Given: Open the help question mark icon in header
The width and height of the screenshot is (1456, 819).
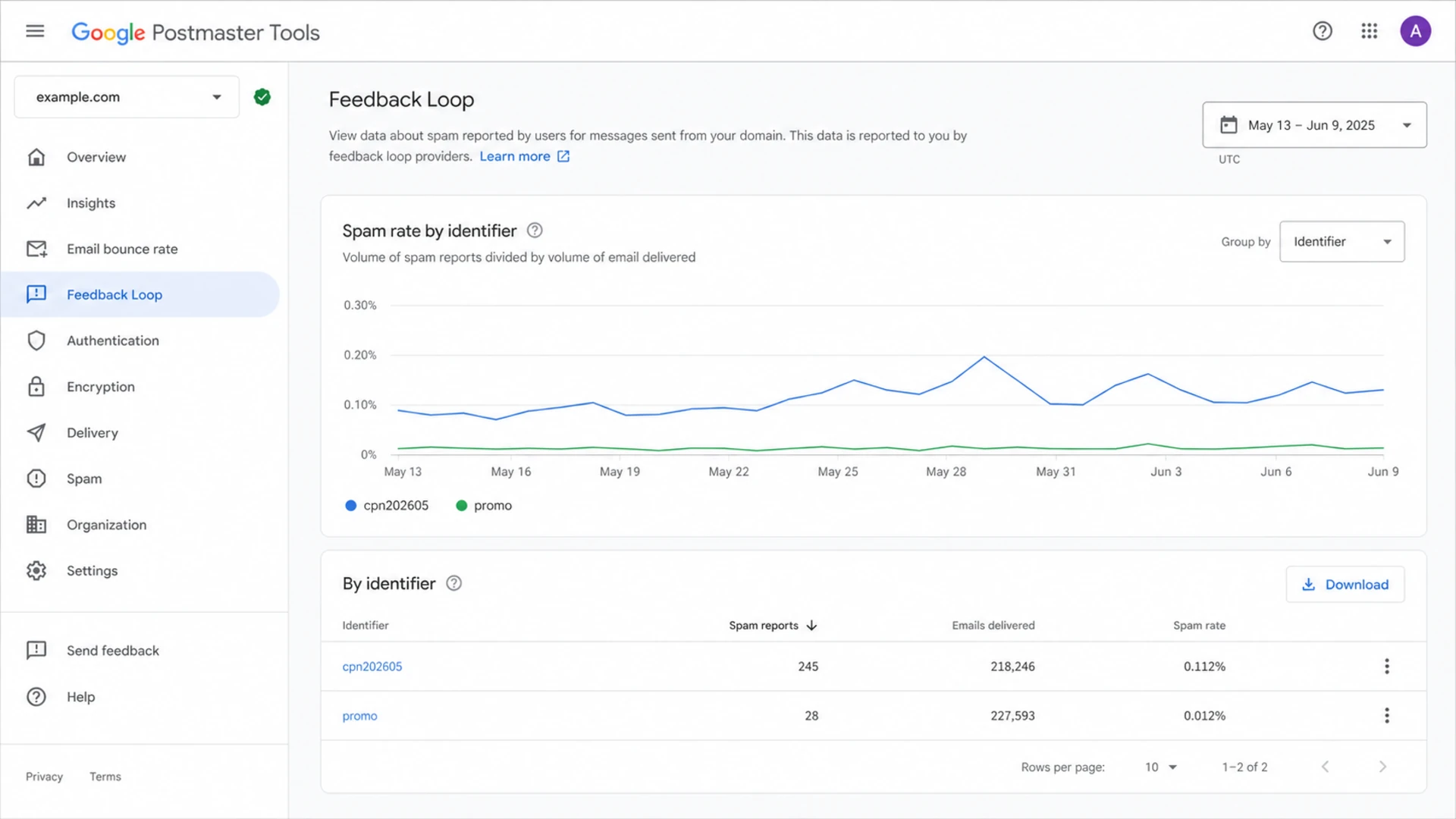Looking at the screenshot, I should tap(1323, 31).
